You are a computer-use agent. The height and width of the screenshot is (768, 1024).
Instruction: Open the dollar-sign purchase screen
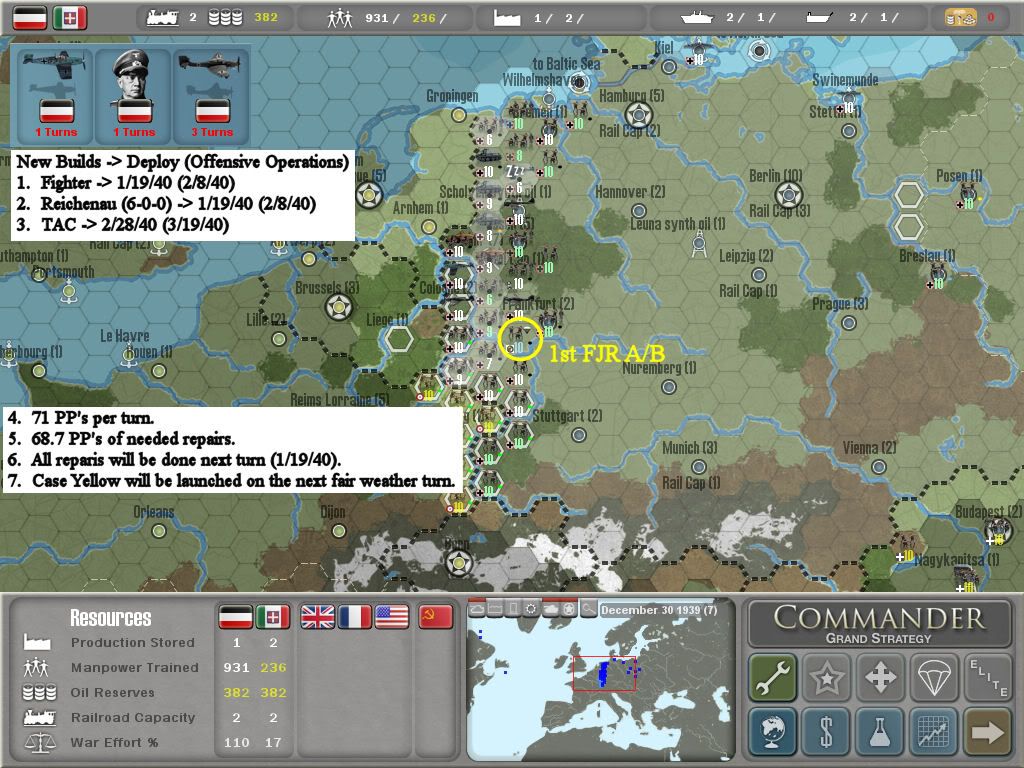click(x=827, y=731)
